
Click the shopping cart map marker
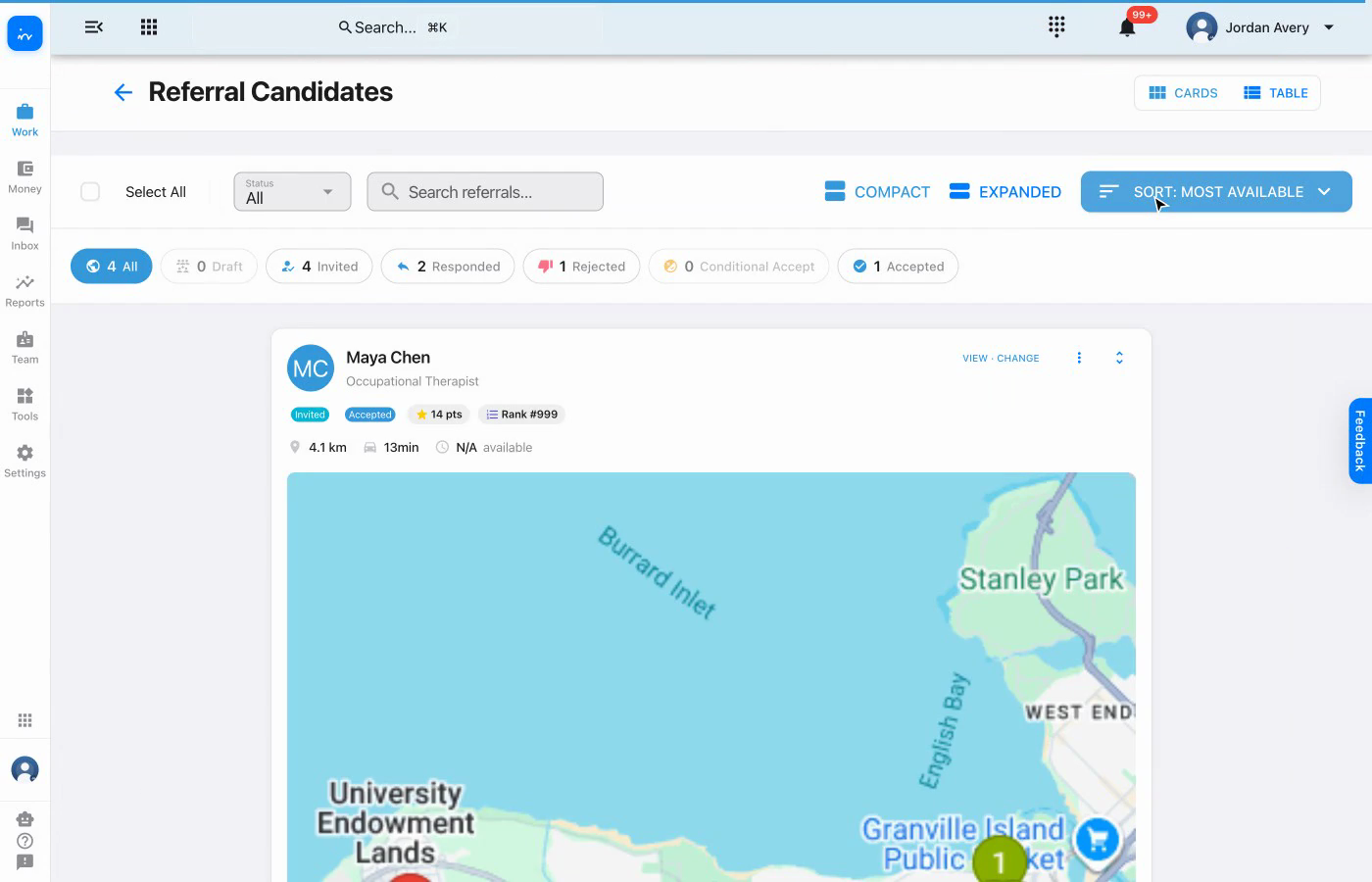point(1098,840)
